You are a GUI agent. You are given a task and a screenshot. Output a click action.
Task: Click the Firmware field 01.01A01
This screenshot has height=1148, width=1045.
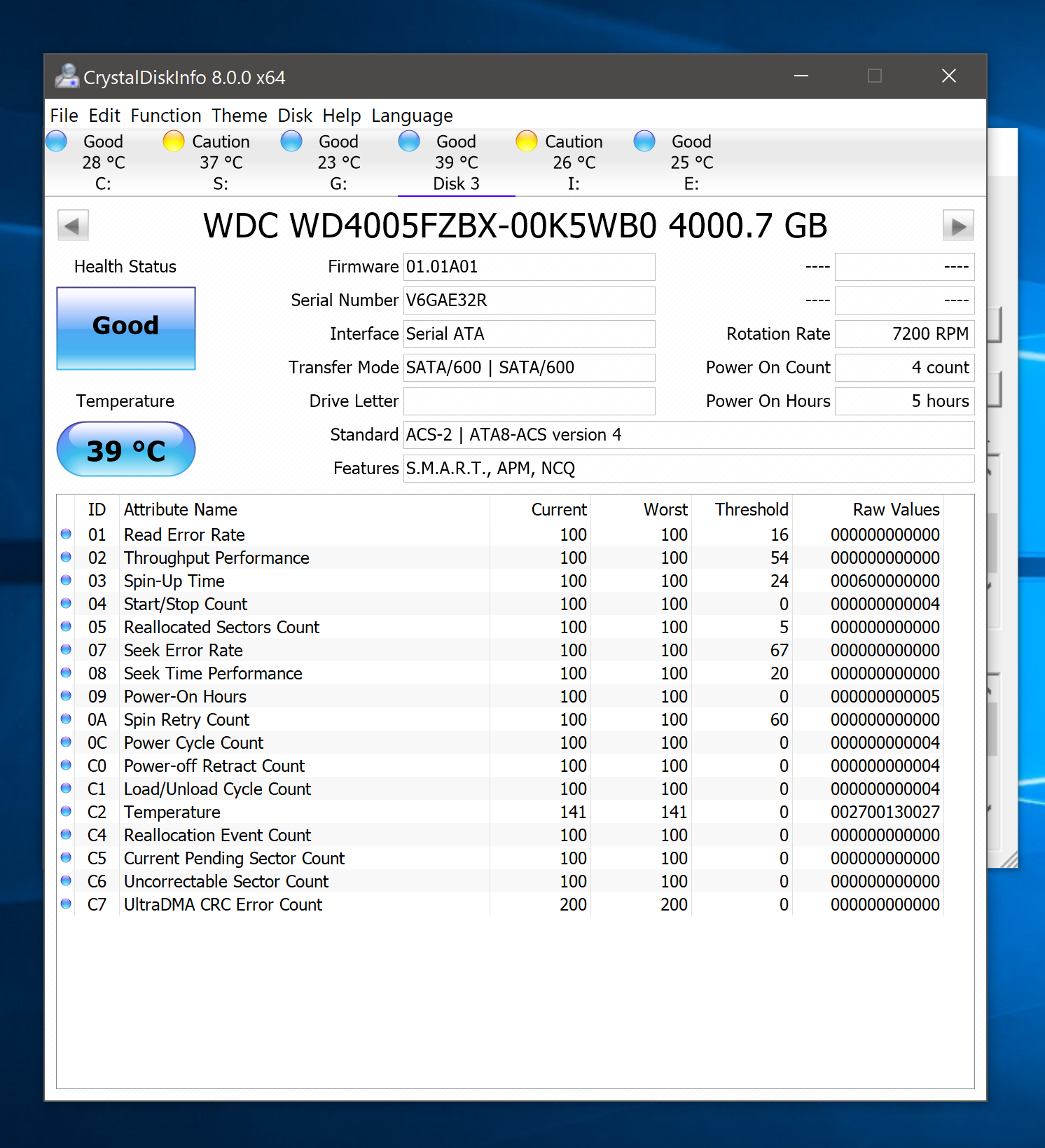(x=530, y=267)
